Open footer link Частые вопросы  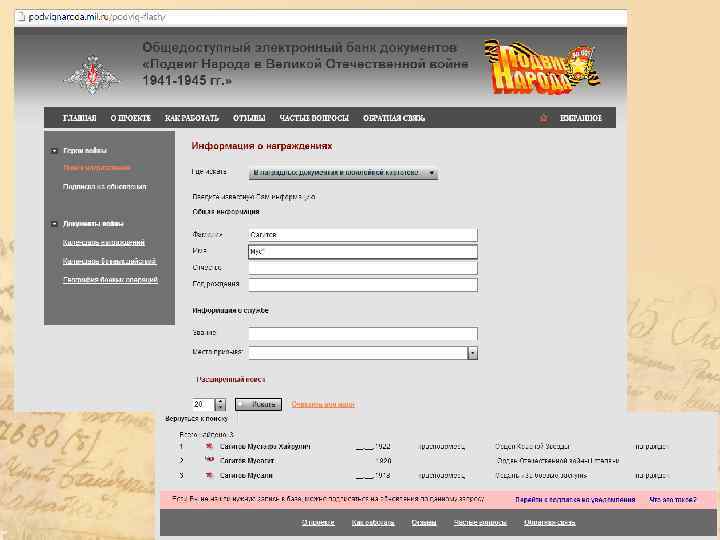480,523
